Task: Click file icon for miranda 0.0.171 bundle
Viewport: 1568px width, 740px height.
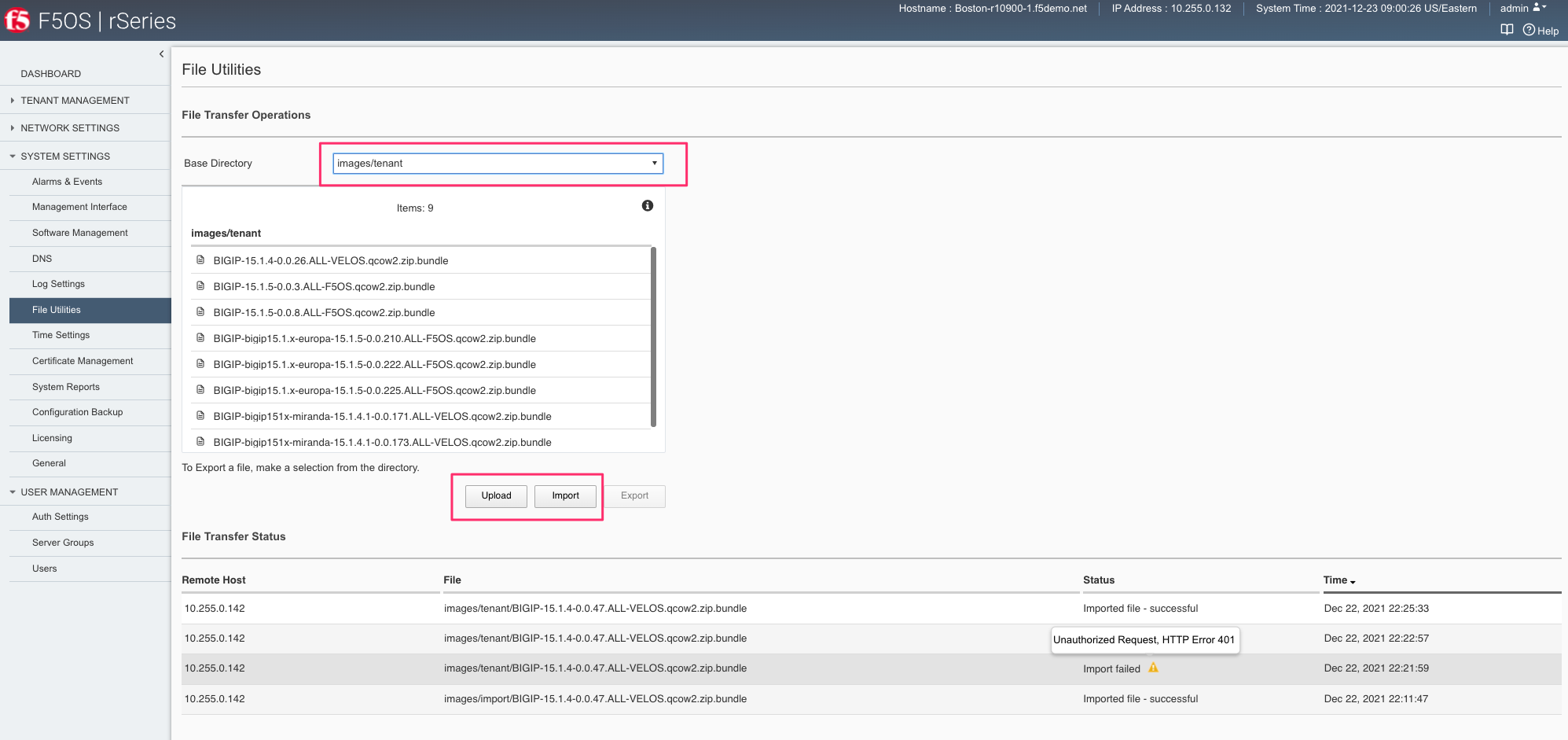Action: (x=200, y=415)
